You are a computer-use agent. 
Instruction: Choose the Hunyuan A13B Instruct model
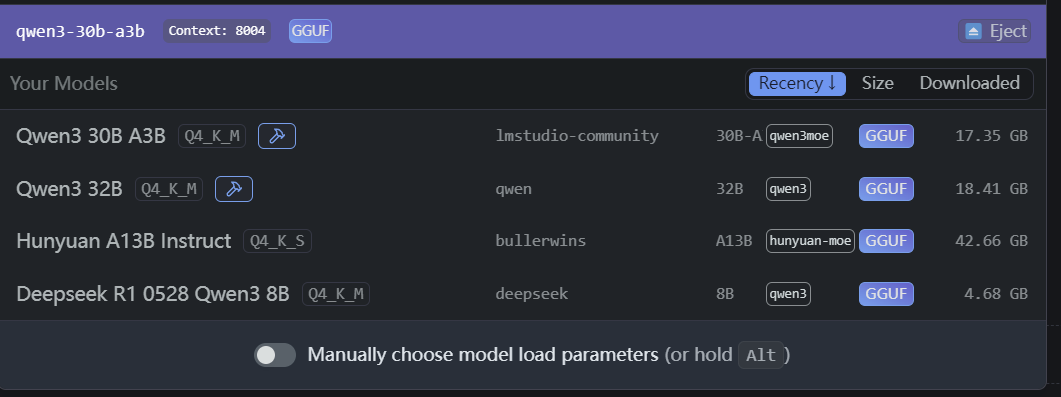tap(522, 241)
